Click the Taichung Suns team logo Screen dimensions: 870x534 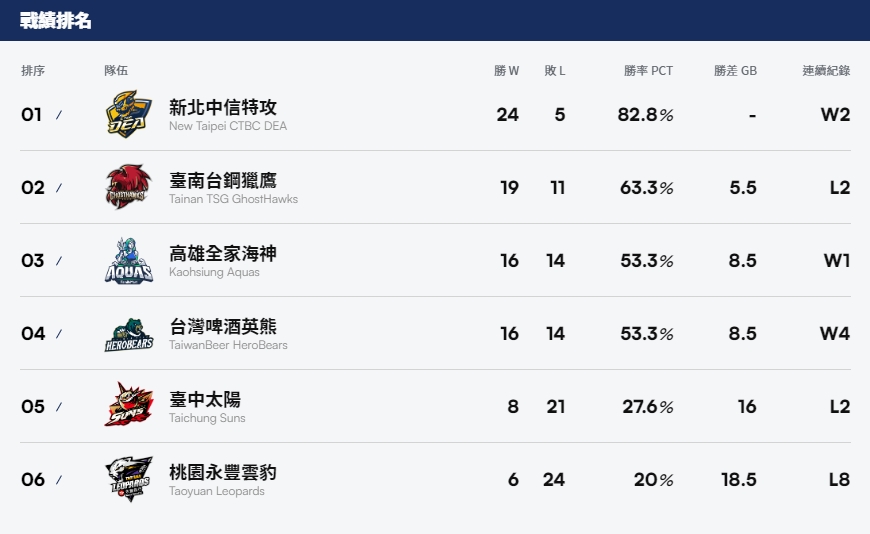[128, 406]
